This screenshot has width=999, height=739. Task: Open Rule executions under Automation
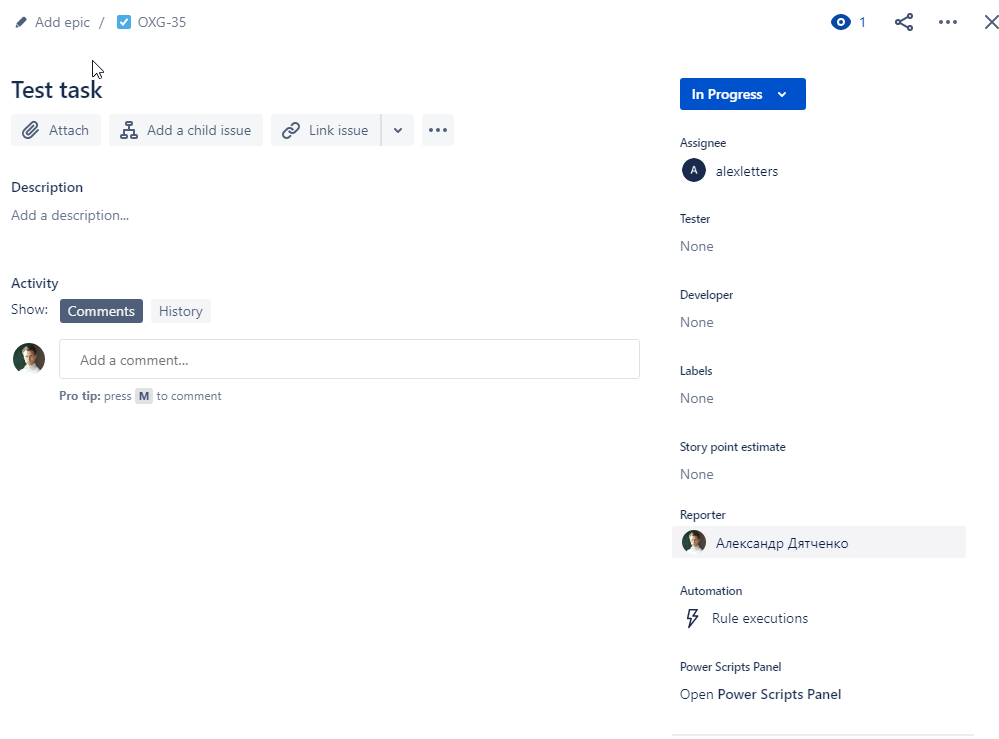point(759,618)
